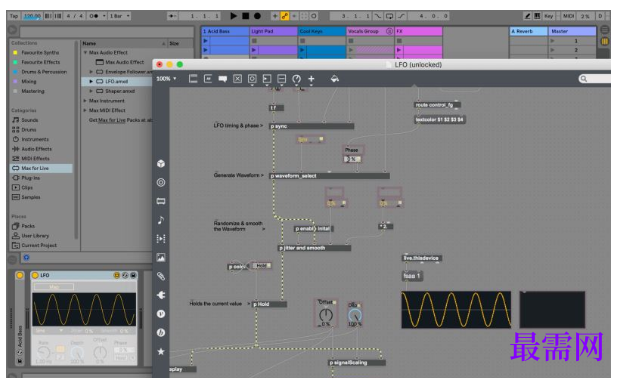Viewport: 622px width, 378px height.
Task: Enable MIDI map mode button
Action: 568,16
